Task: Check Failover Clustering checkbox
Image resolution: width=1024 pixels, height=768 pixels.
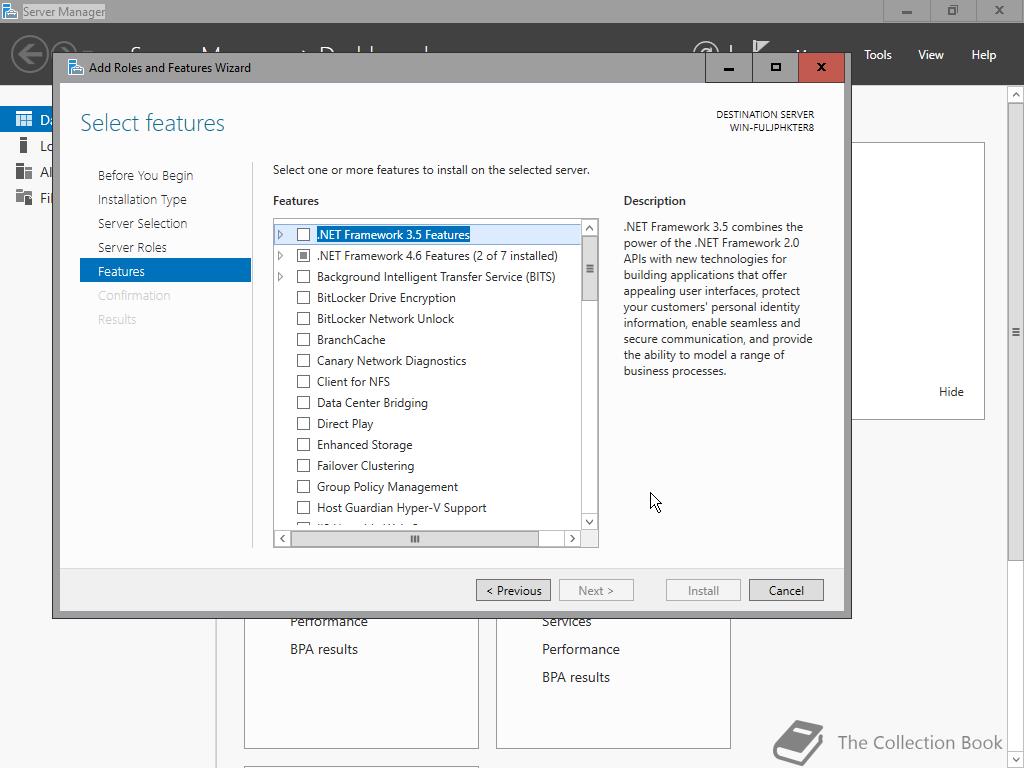Action: click(303, 465)
